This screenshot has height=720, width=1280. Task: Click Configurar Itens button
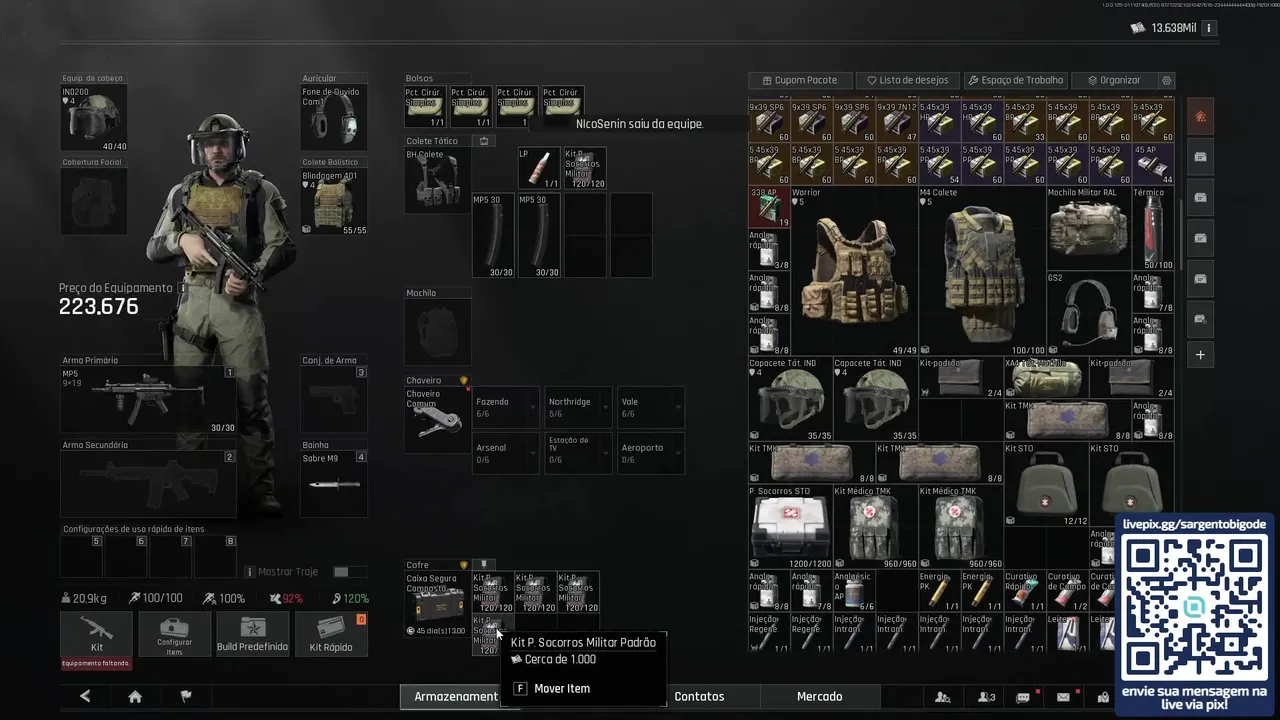pos(174,634)
